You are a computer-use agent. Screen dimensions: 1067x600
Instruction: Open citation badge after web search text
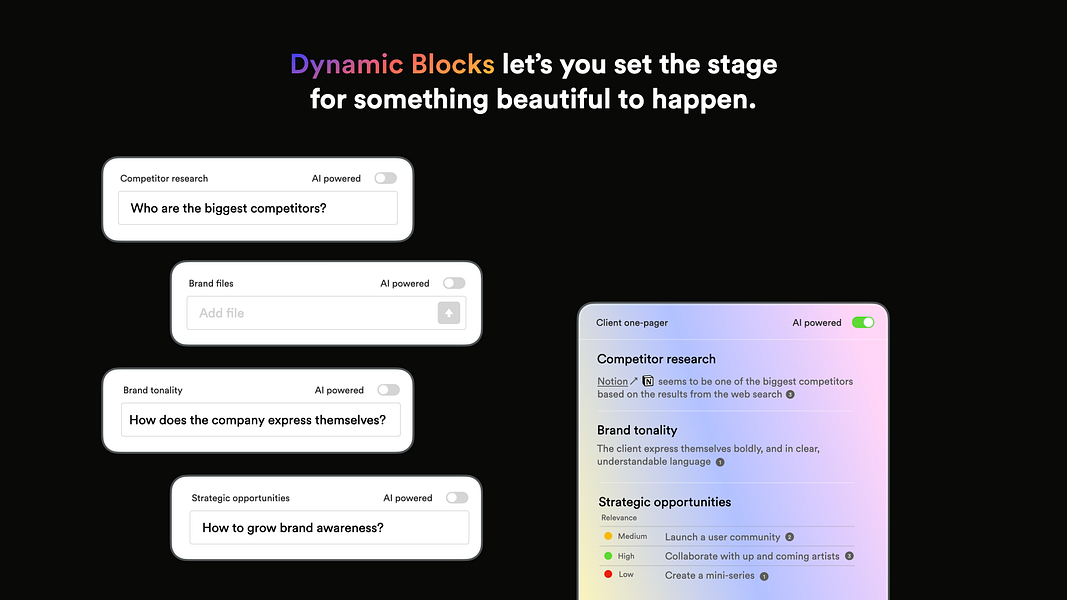(790, 395)
